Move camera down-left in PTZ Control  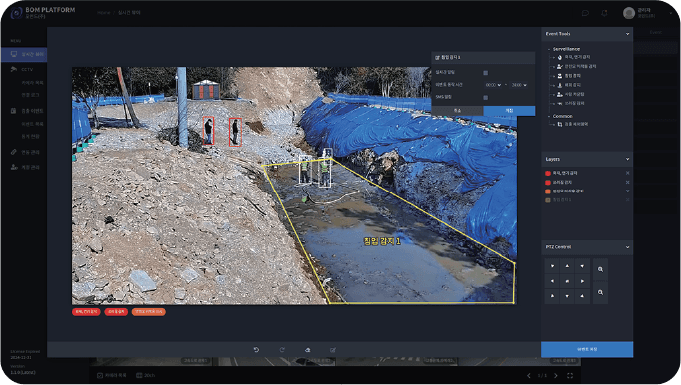point(552,296)
